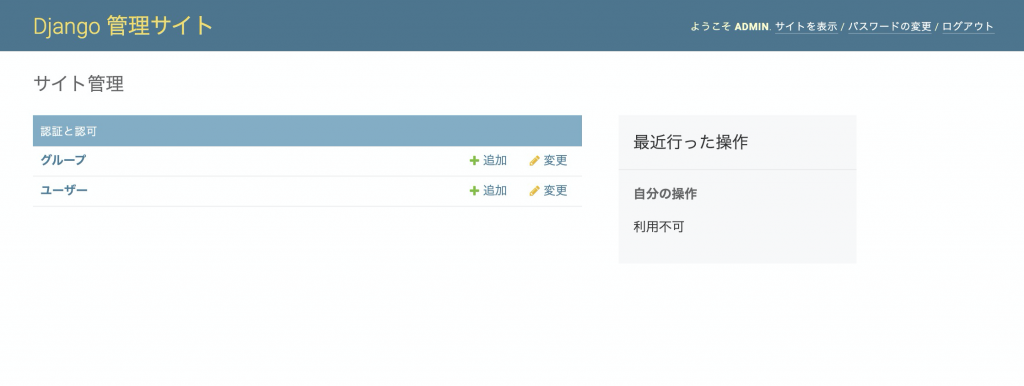Click the 追加 text link for ユーザー

pyautogui.click(x=495, y=191)
